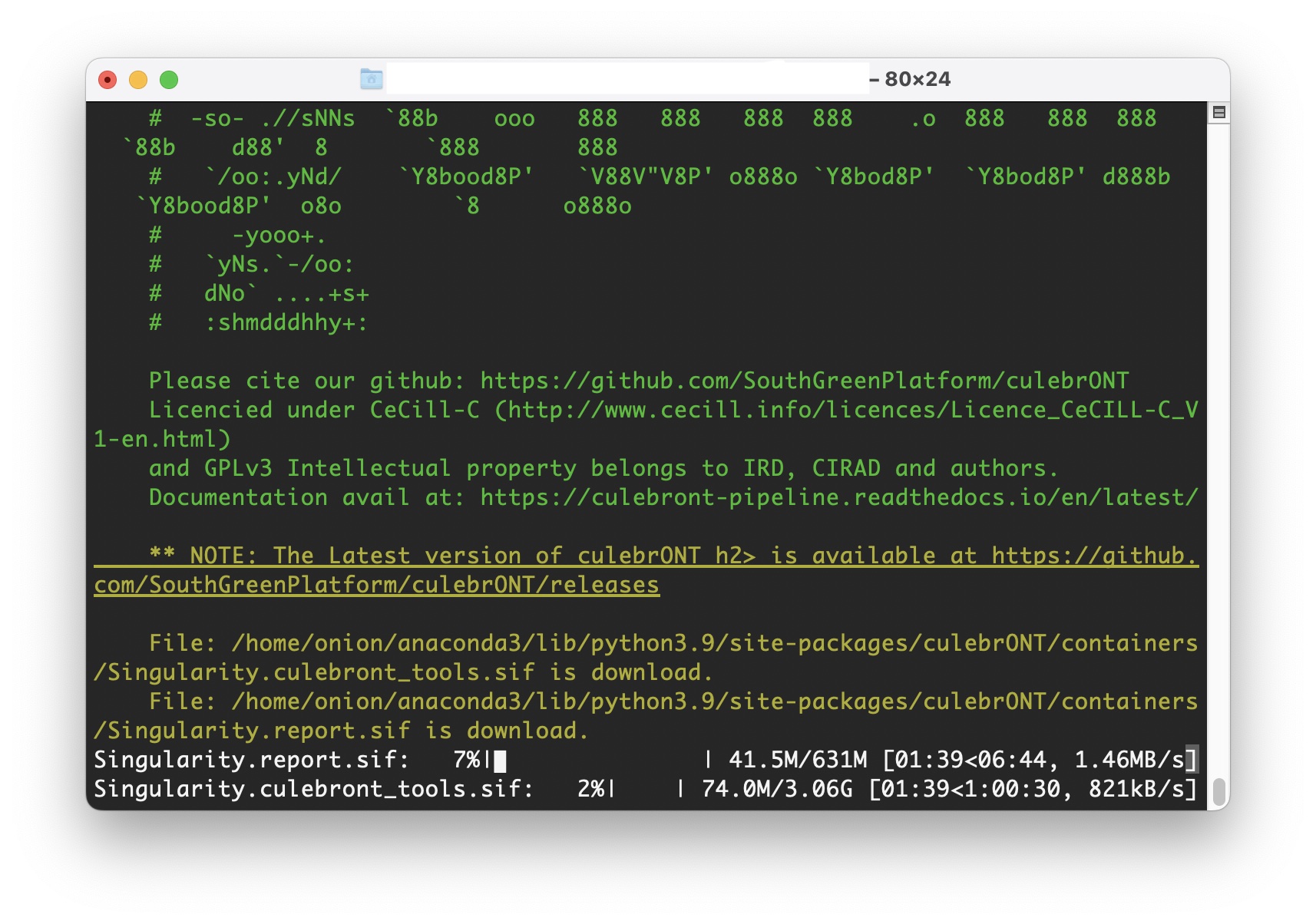Open the underlined culebrONT/releases link
Image resolution: width=1316 pixels, height=924 pixels.
(x=646, y=570)
